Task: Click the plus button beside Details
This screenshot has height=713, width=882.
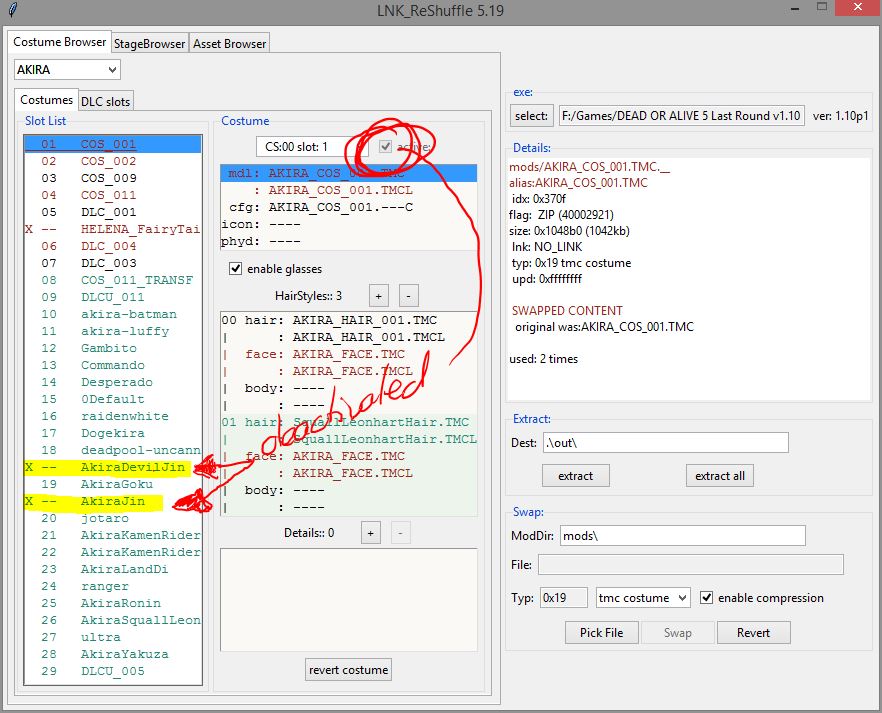Action: pos(371,533)
